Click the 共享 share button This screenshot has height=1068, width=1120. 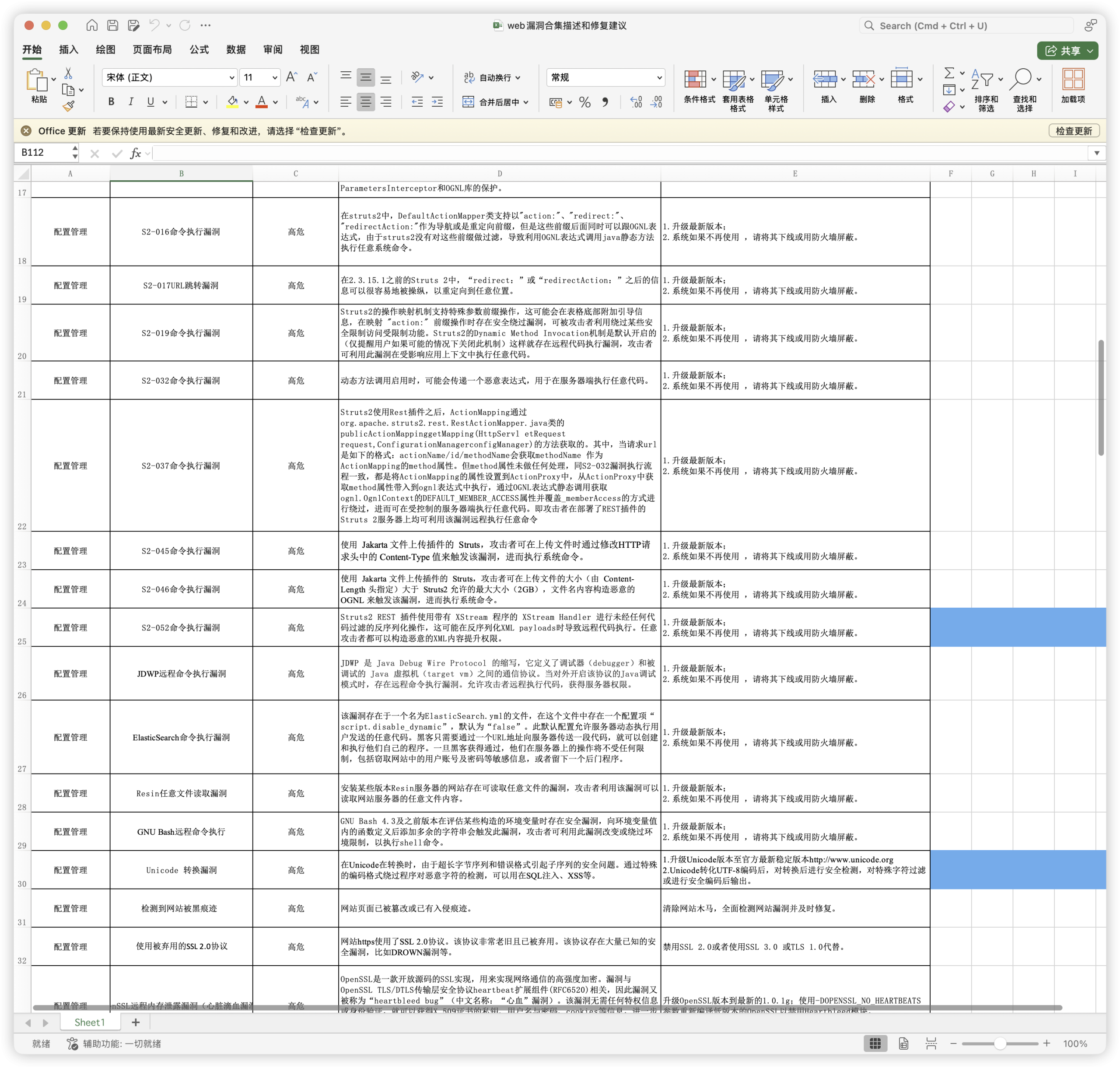(x=1067, y=50)
